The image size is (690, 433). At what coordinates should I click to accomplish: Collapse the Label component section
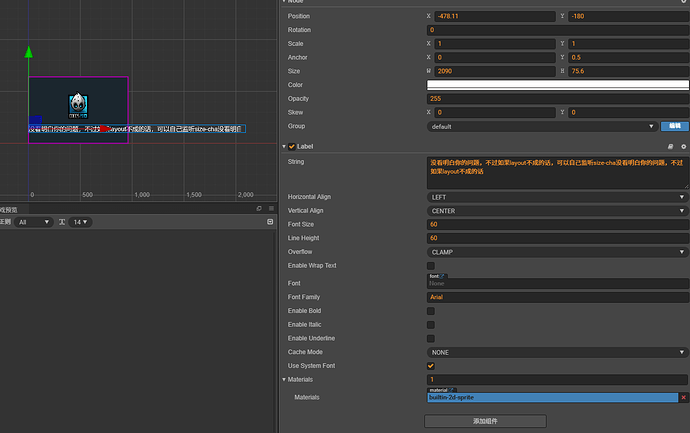click(x=284, y=146)
